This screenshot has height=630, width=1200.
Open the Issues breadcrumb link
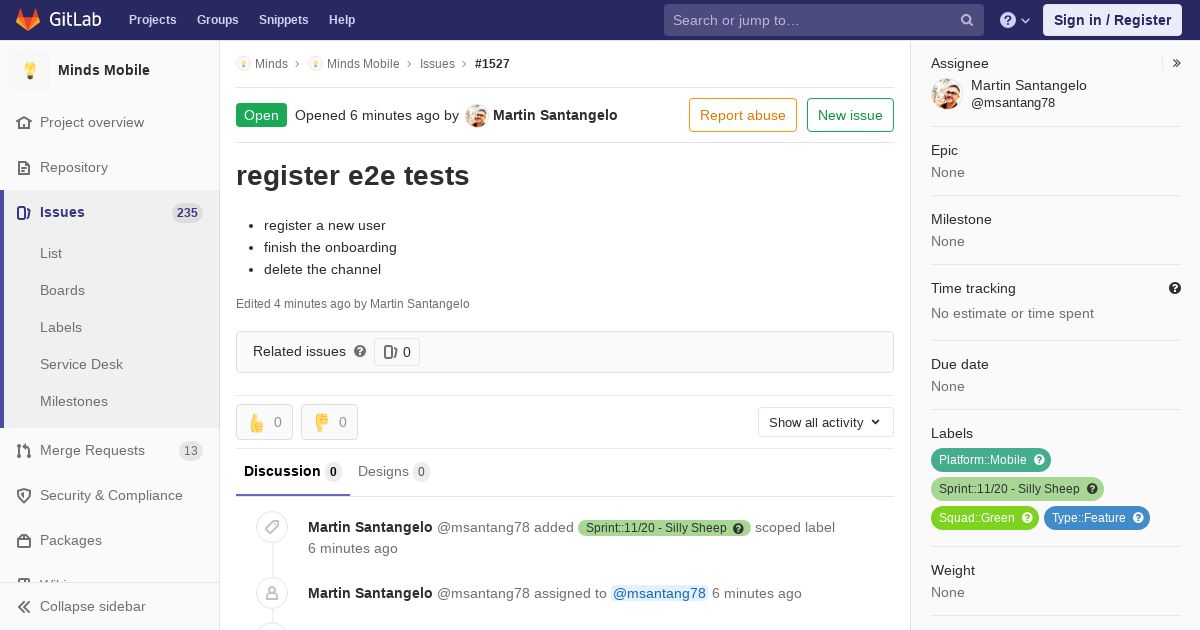pyautogui.click(x=437, y=63)
